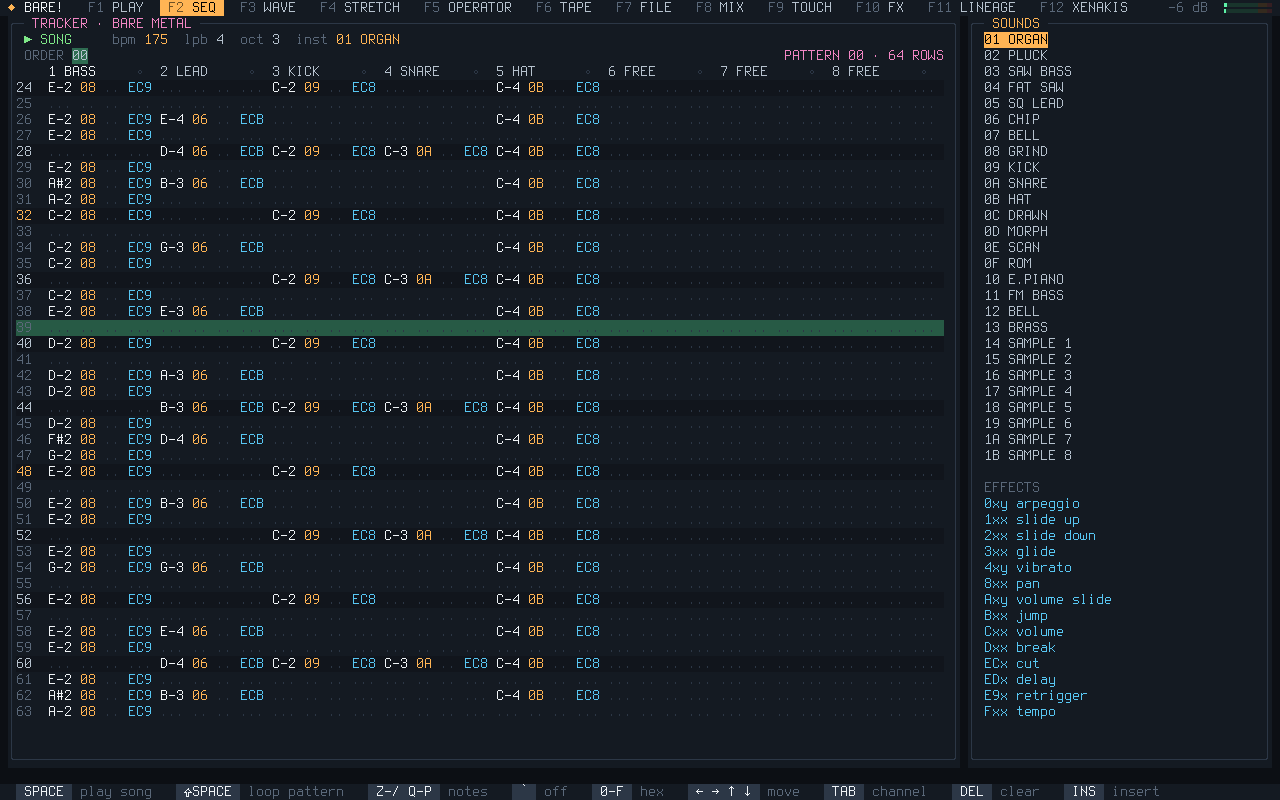Open the F10 FX tab
The height and width of the screenshot is (800, 1280).
pos(880,7)
